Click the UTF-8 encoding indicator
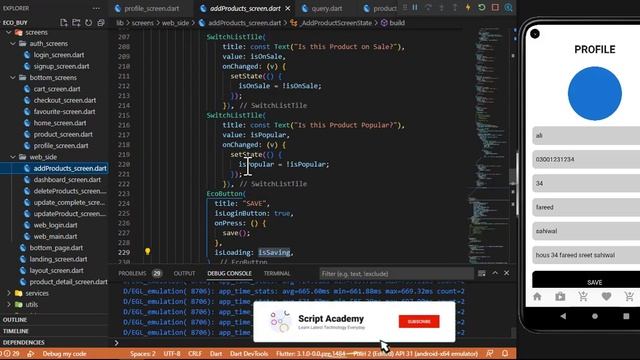The width and height of the screenshot is (640, 360). point(172,354)
